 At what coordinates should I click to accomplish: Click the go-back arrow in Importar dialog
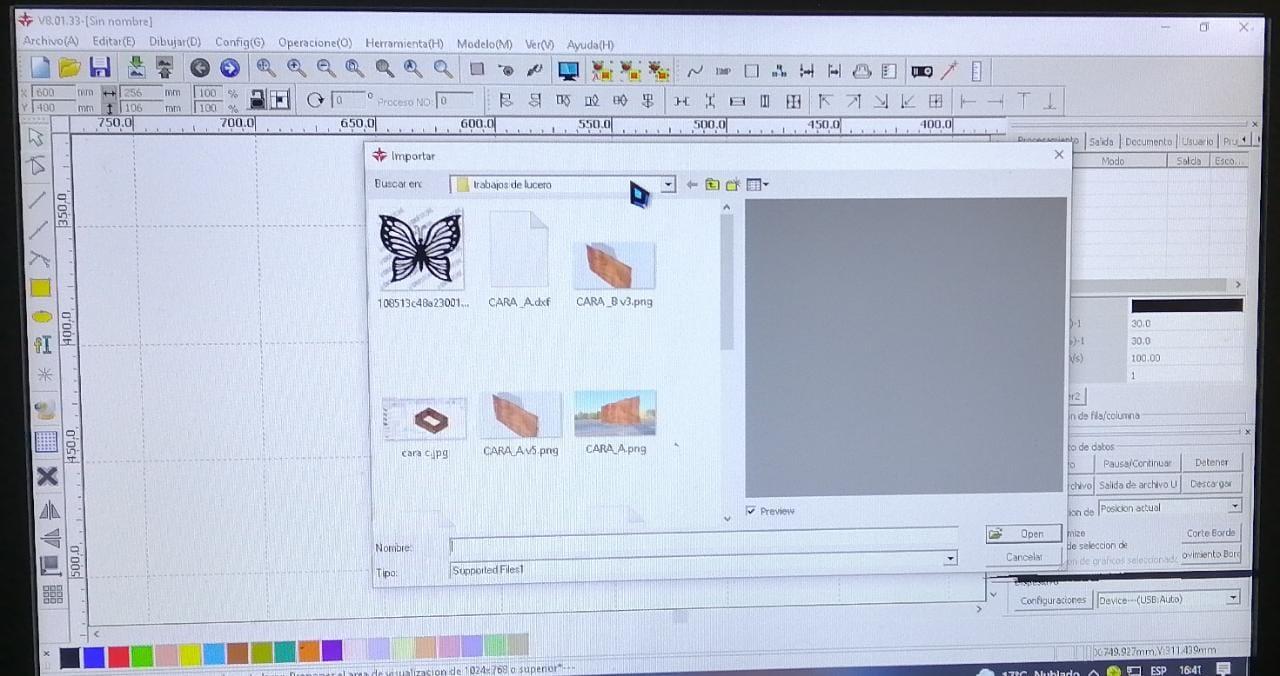point(692,185)
